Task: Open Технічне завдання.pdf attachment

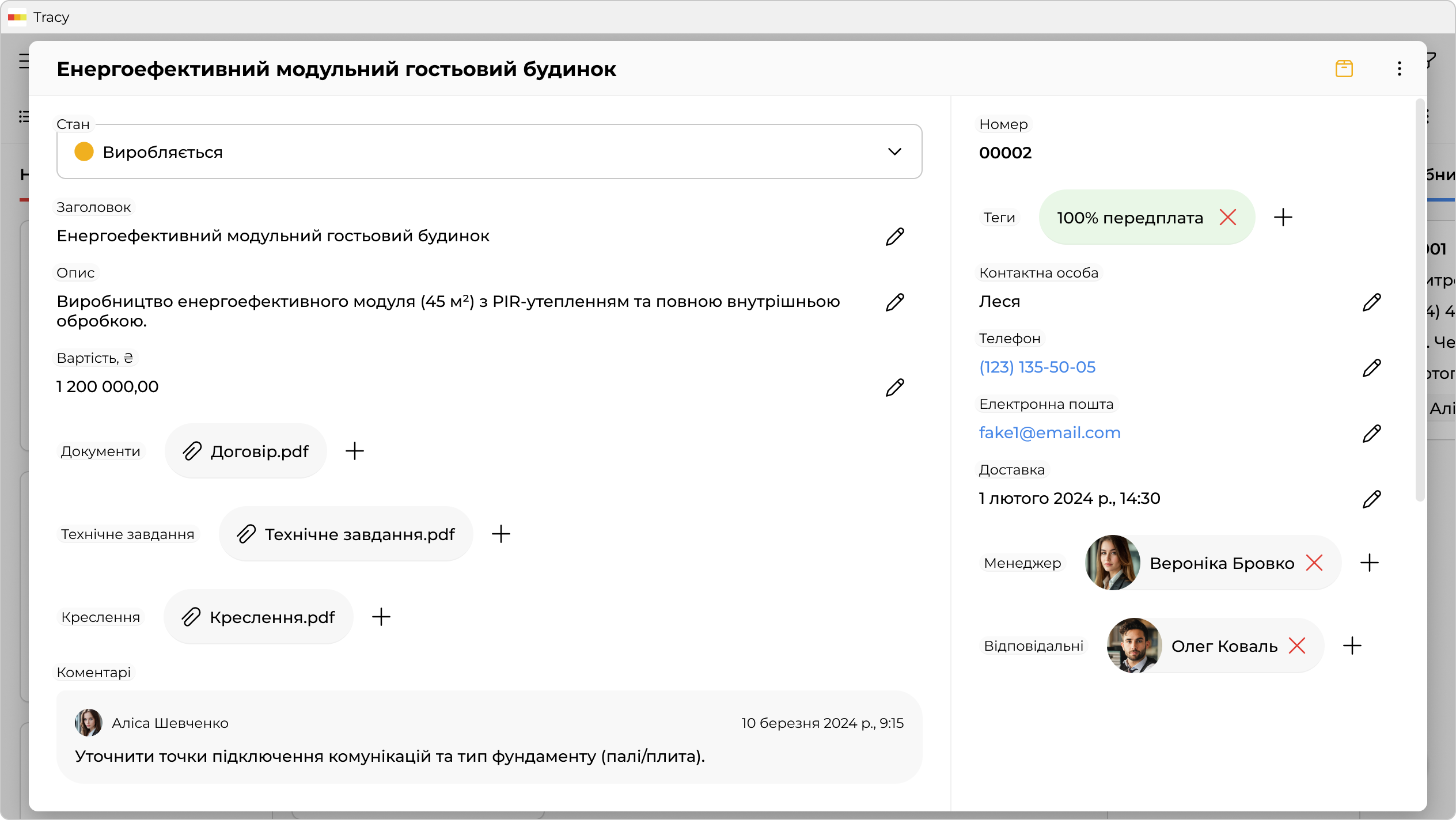Action: coord(347,534)
